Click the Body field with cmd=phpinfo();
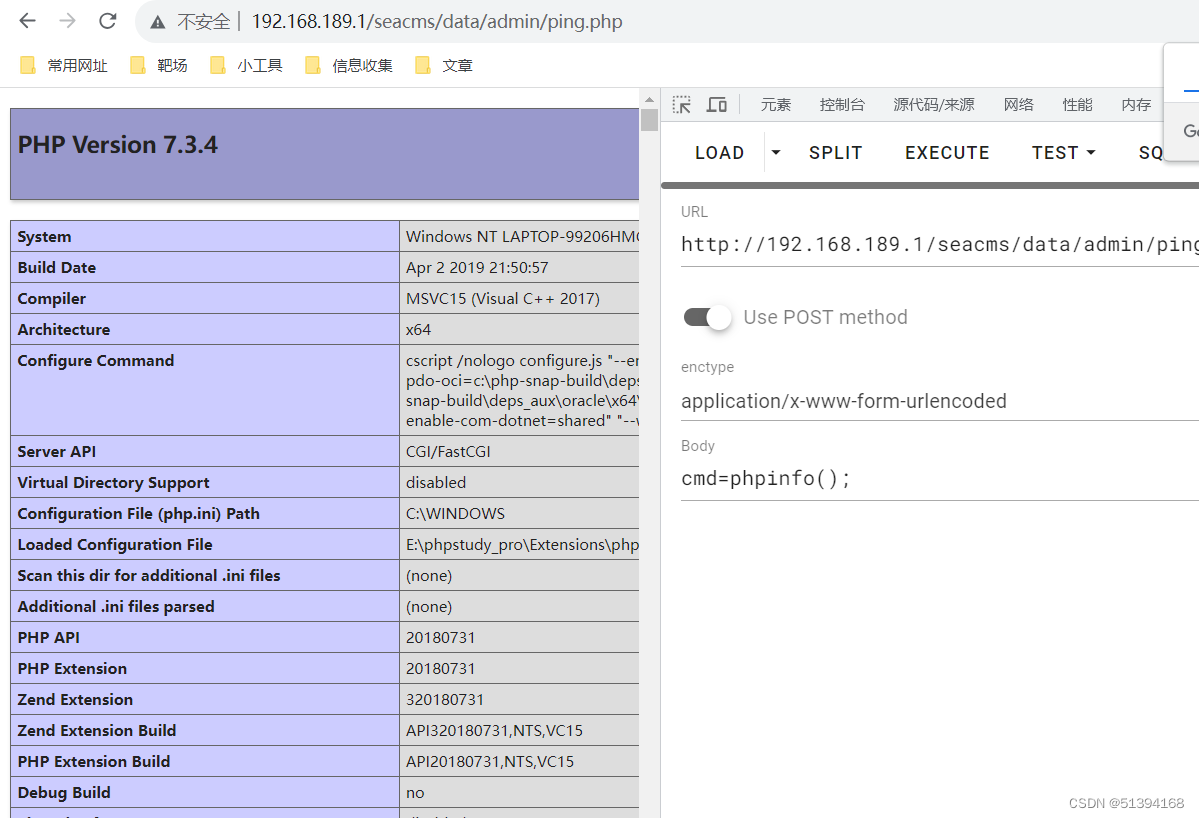1199x818 pixels. coord(939,479)
